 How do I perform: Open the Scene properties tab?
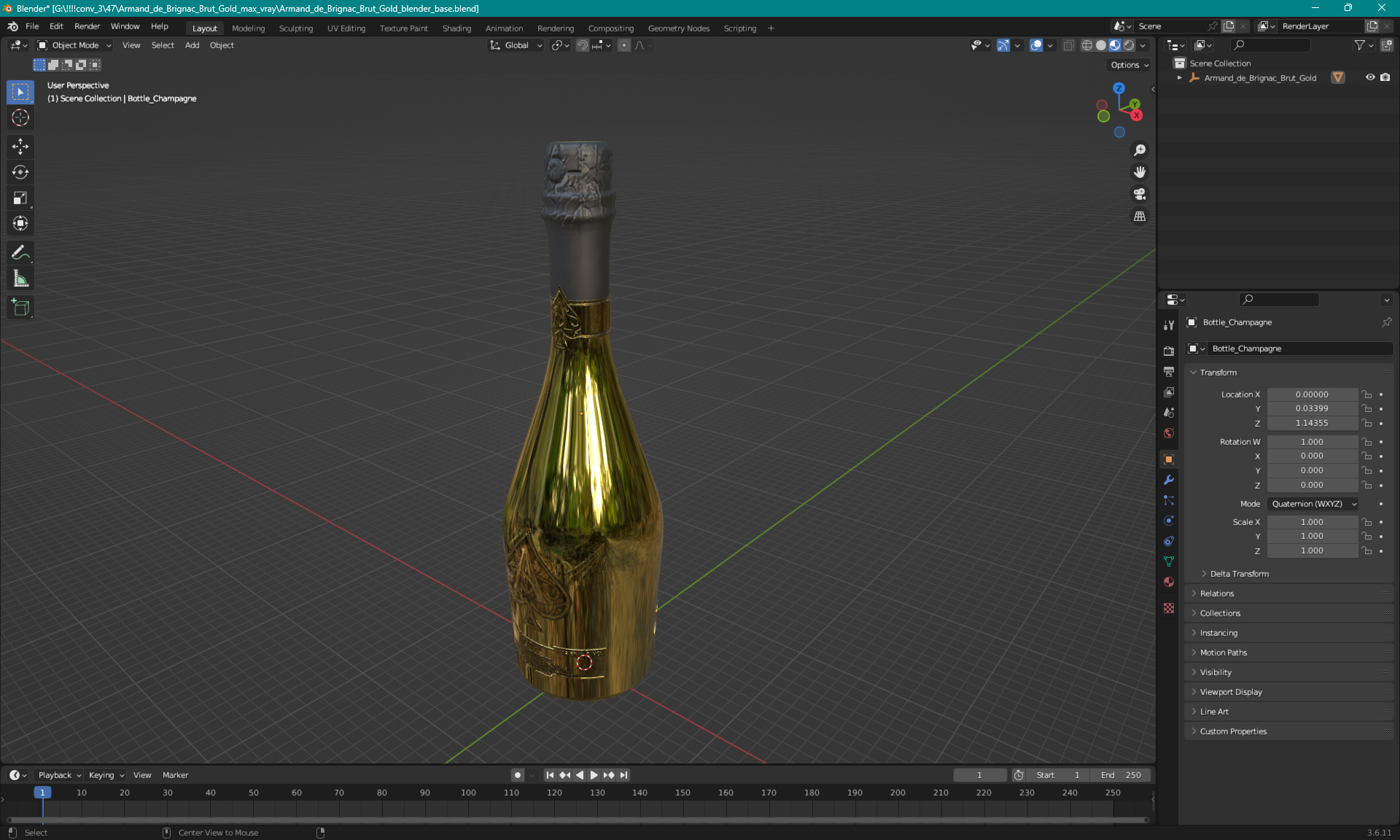1169,412
